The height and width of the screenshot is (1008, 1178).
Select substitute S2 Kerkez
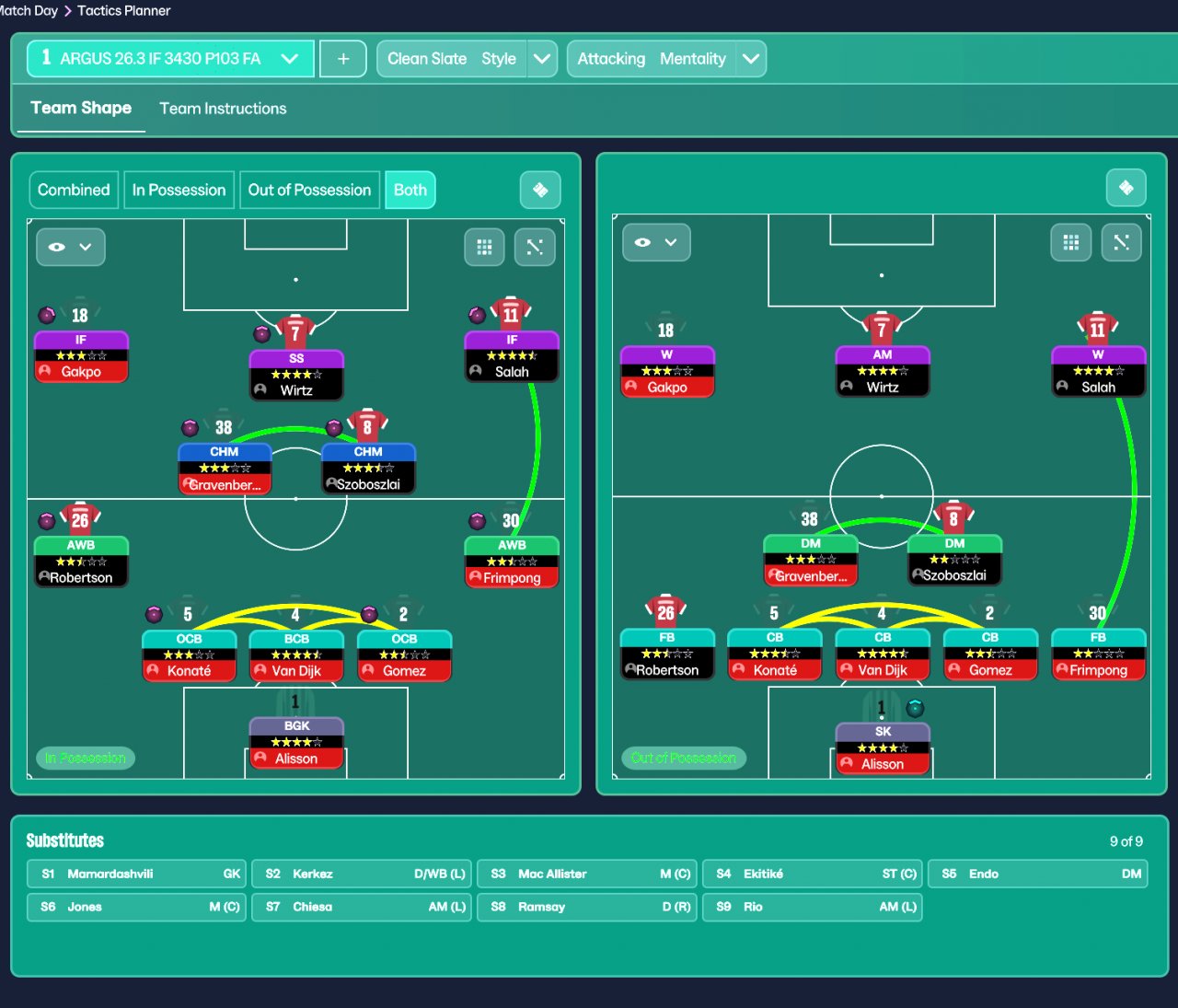point(361,874)
